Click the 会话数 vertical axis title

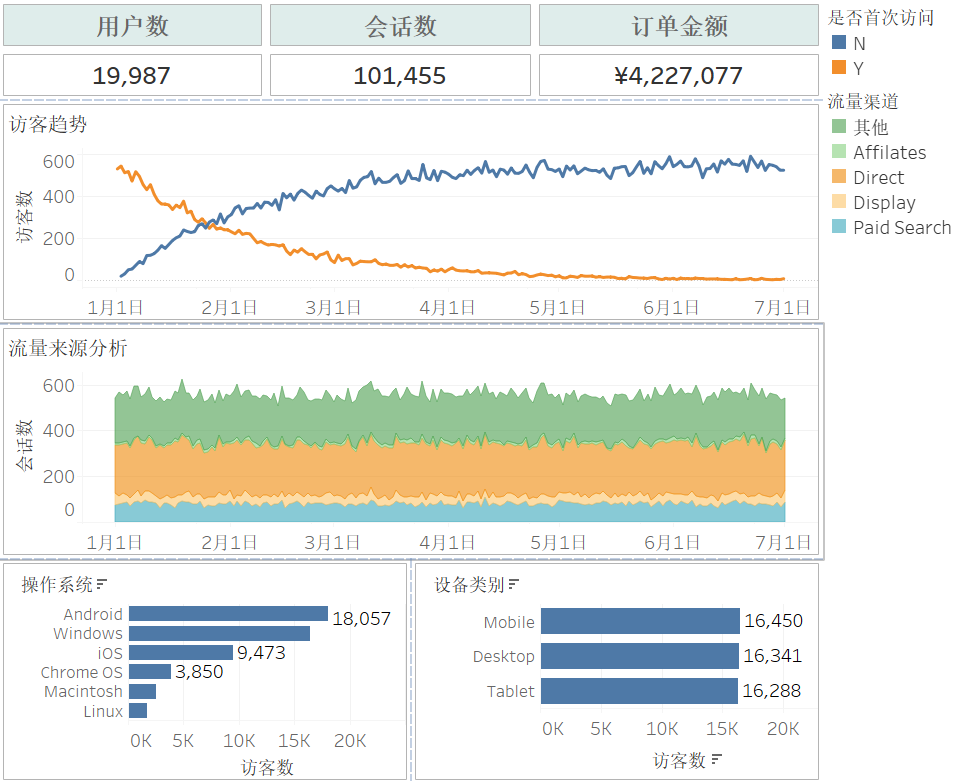coord(24,445)
